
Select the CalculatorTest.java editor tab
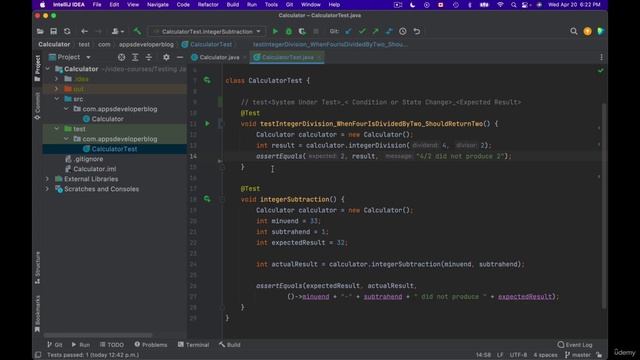pyautogui.click(x=287, y=58)
